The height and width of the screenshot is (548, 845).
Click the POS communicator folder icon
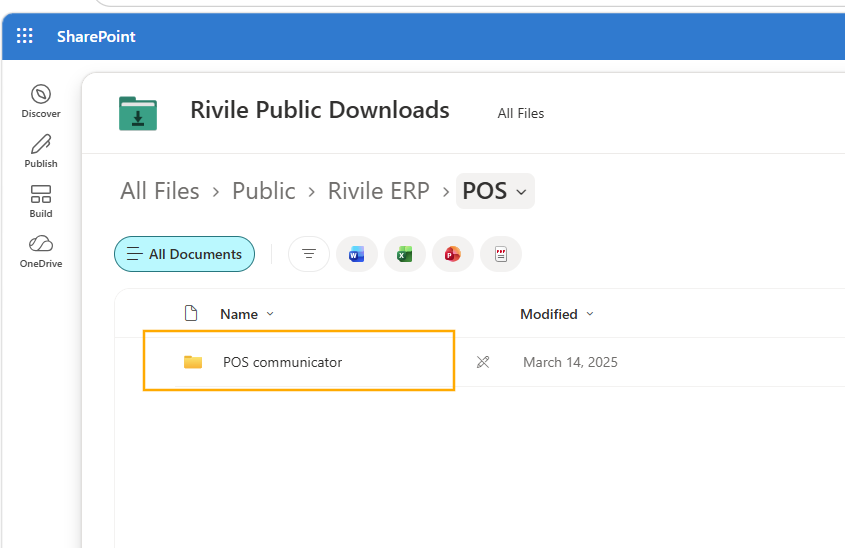tap(193, 362)
